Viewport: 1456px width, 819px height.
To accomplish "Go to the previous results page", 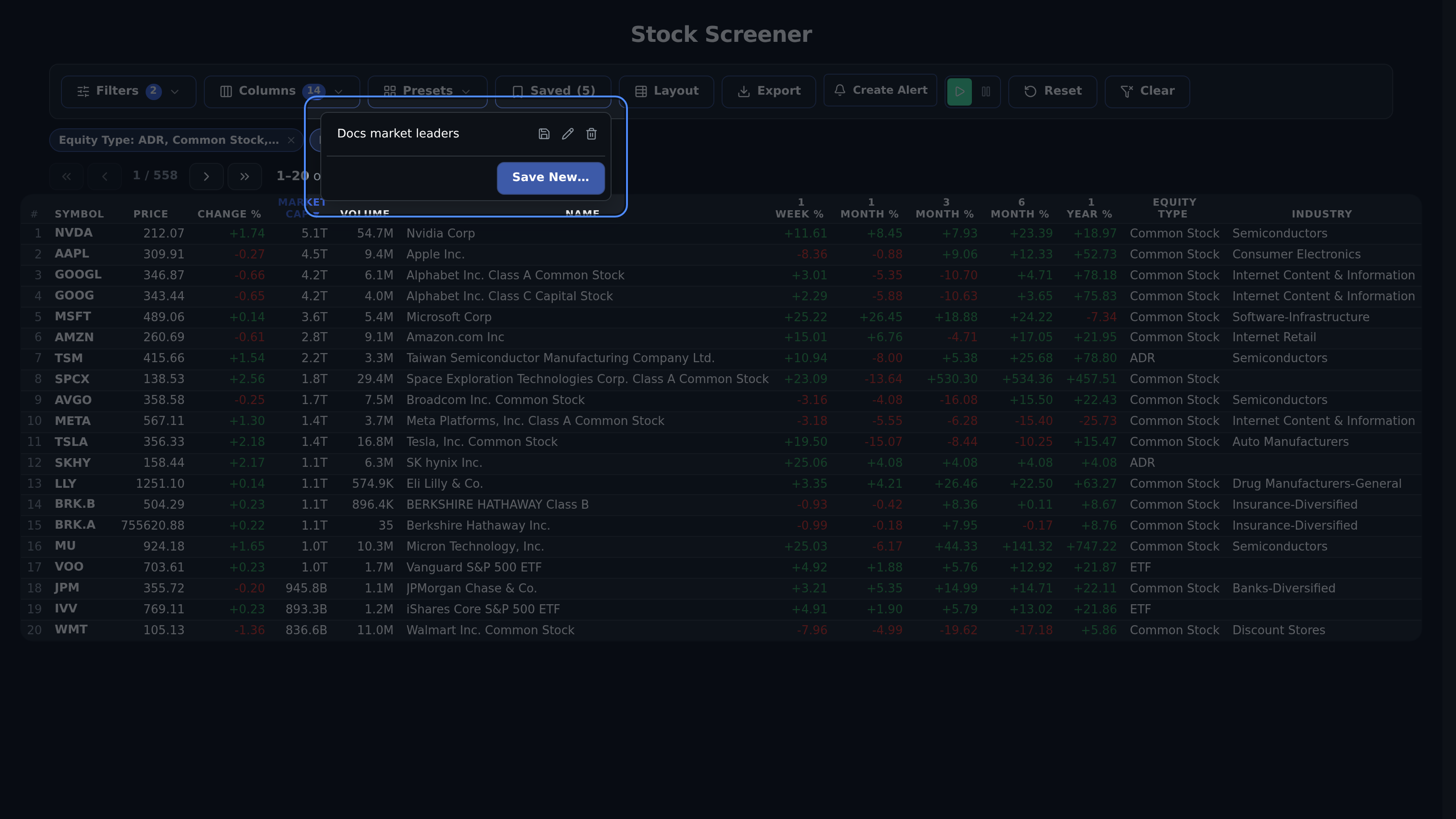I will tap(105, 177).
